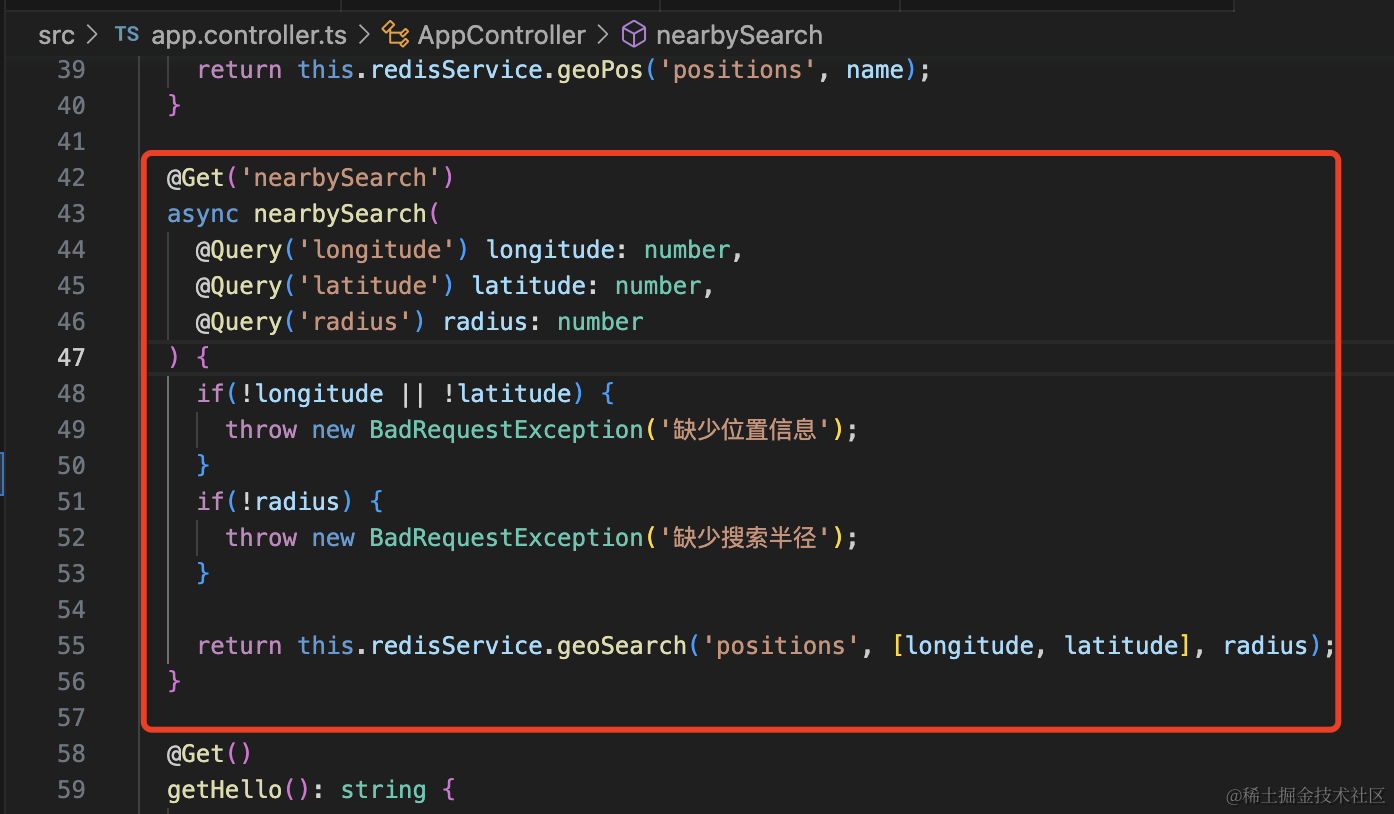
Task: Click BadRequestException on line 49
Action: coord(506,429)
